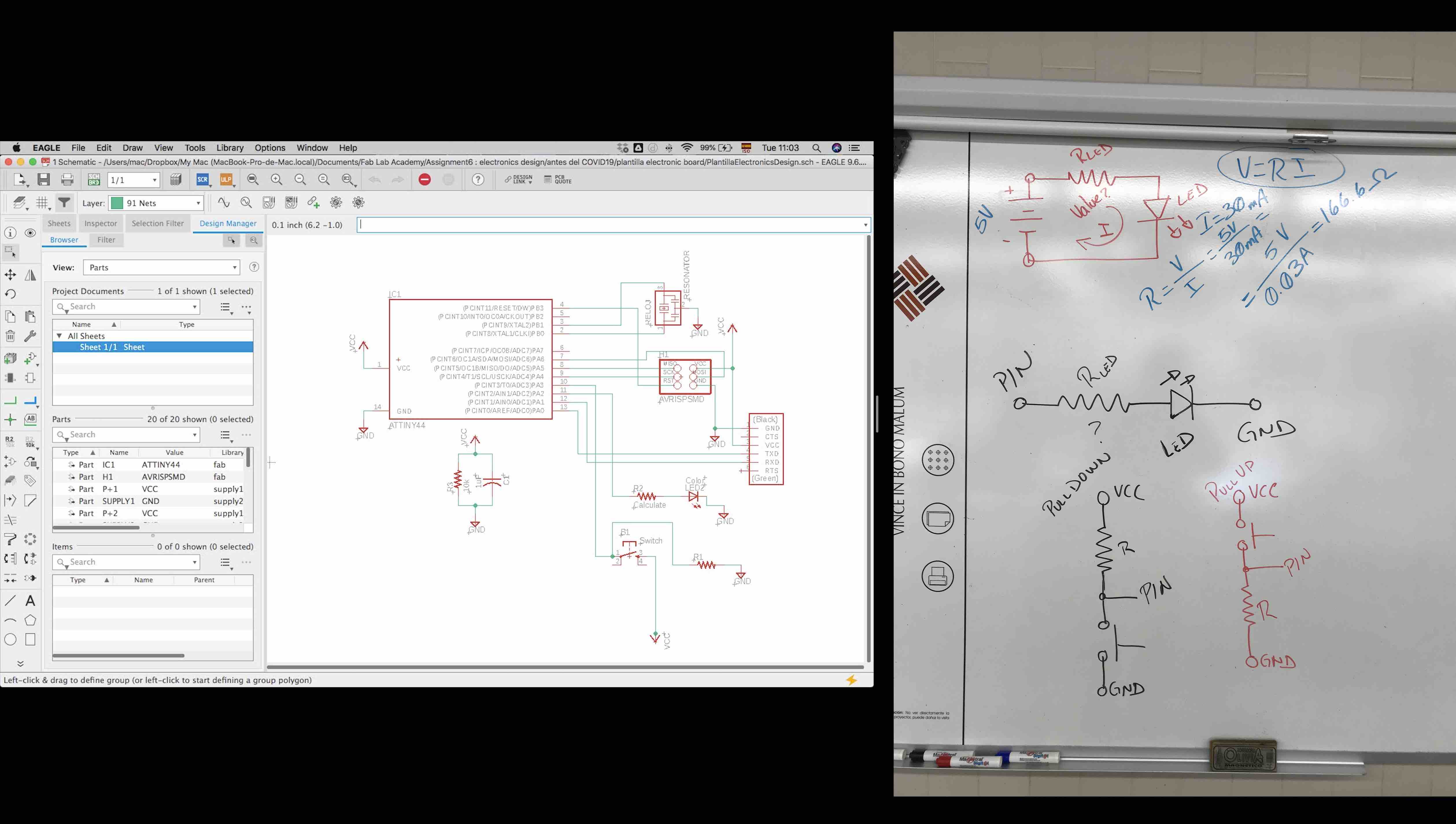Select the Delete trash tool
Image resolution: width=1456 pixels, height=824 pixels.
pos(10,336)
